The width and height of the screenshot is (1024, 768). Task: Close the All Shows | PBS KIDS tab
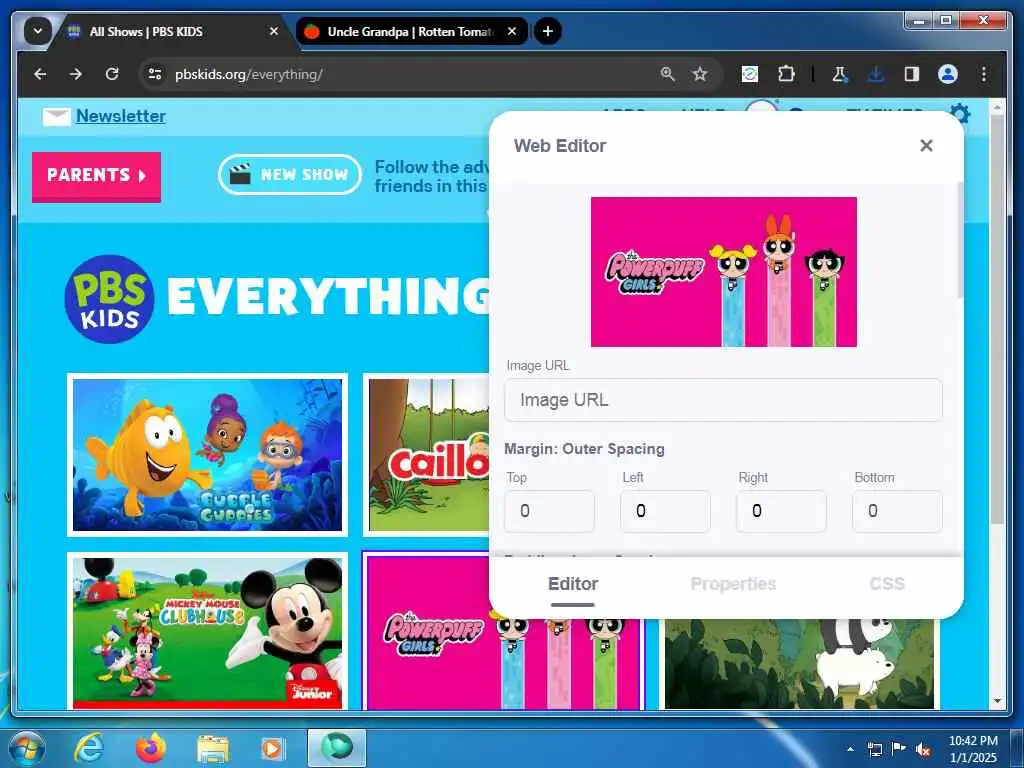(274, 31)
